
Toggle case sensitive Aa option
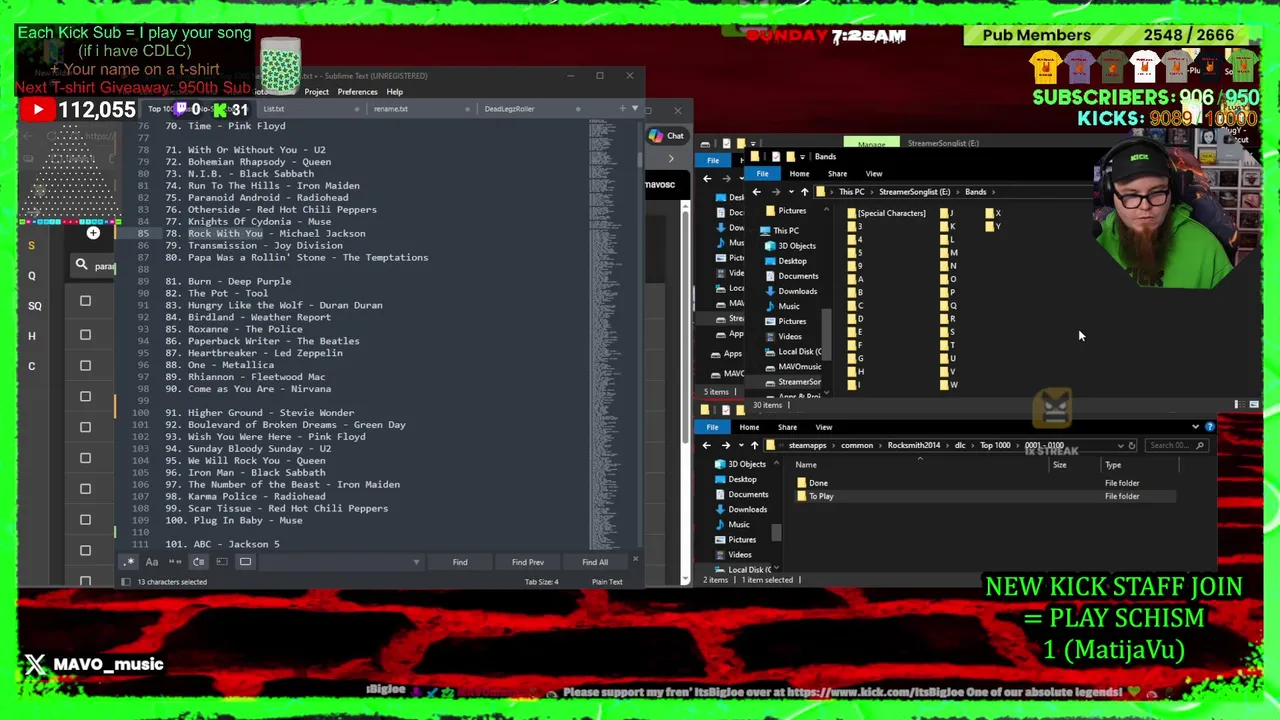(x=152, y=562)
